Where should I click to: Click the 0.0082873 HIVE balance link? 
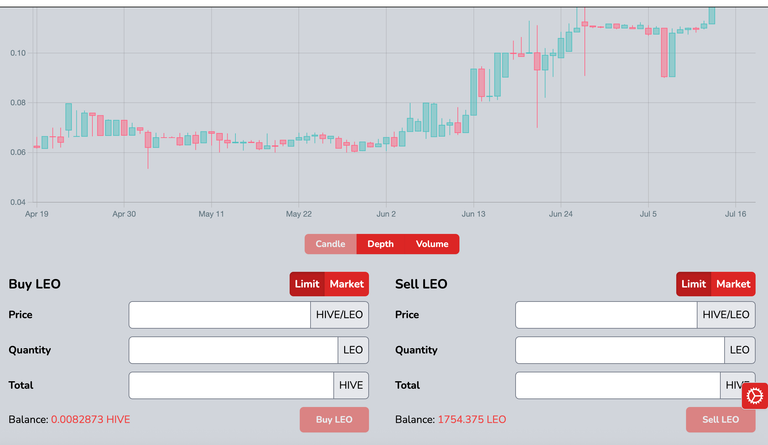point(91,420)
